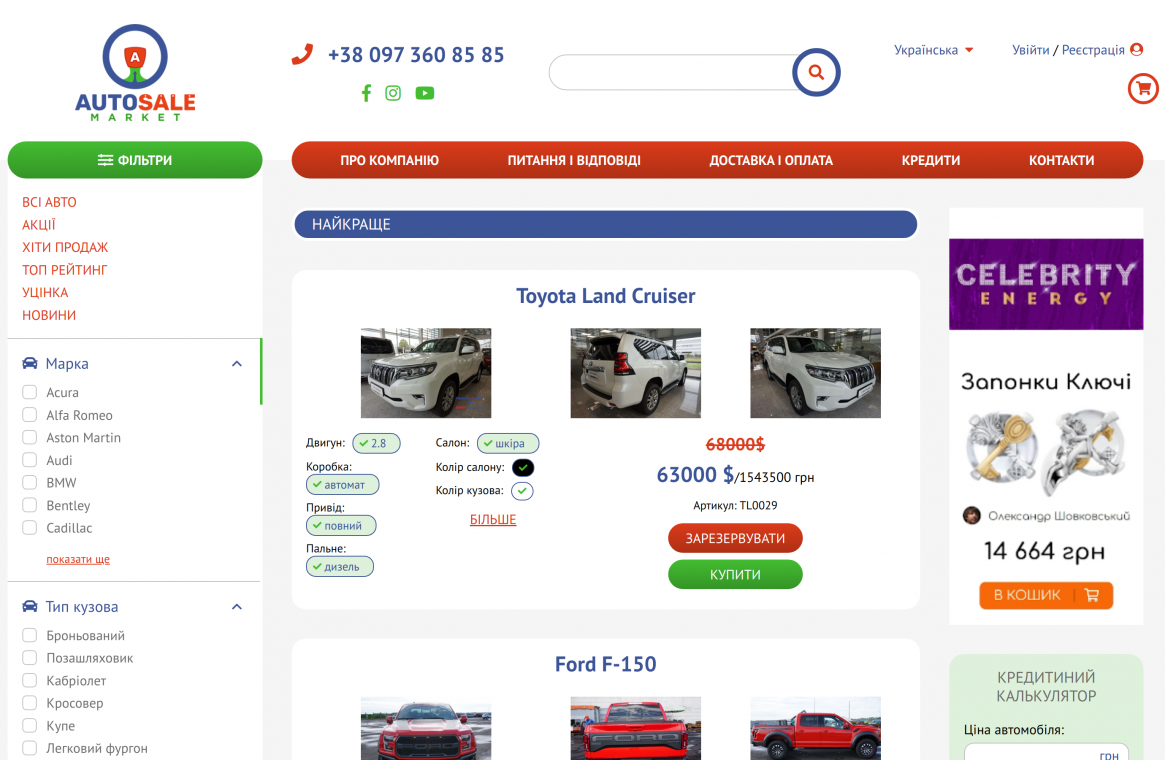Click the car icon beside Тип кузова
Viewport: 1165px width, 760px height.
[30, 606]
